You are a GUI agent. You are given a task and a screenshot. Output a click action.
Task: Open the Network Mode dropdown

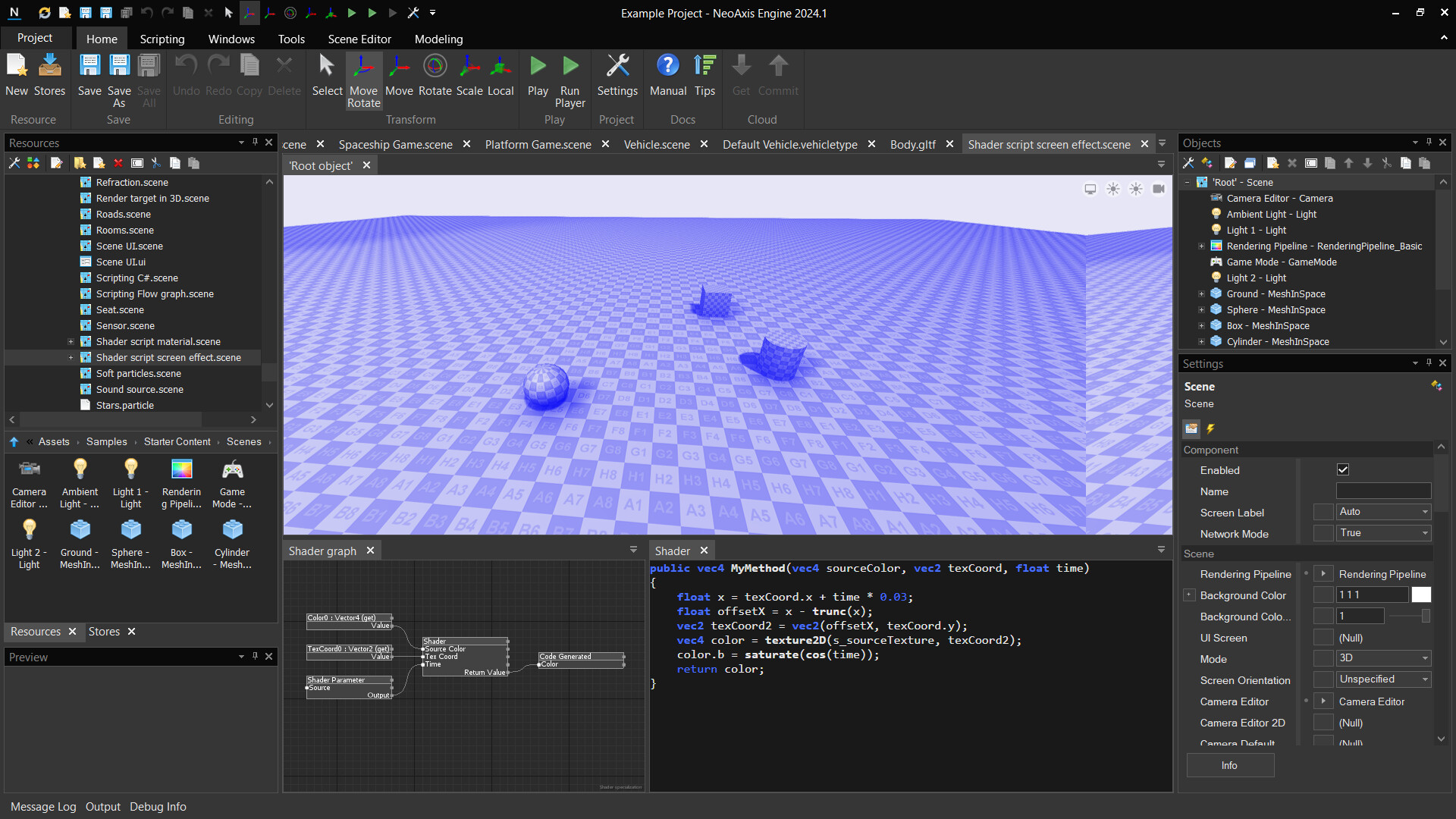point(1383,533)
